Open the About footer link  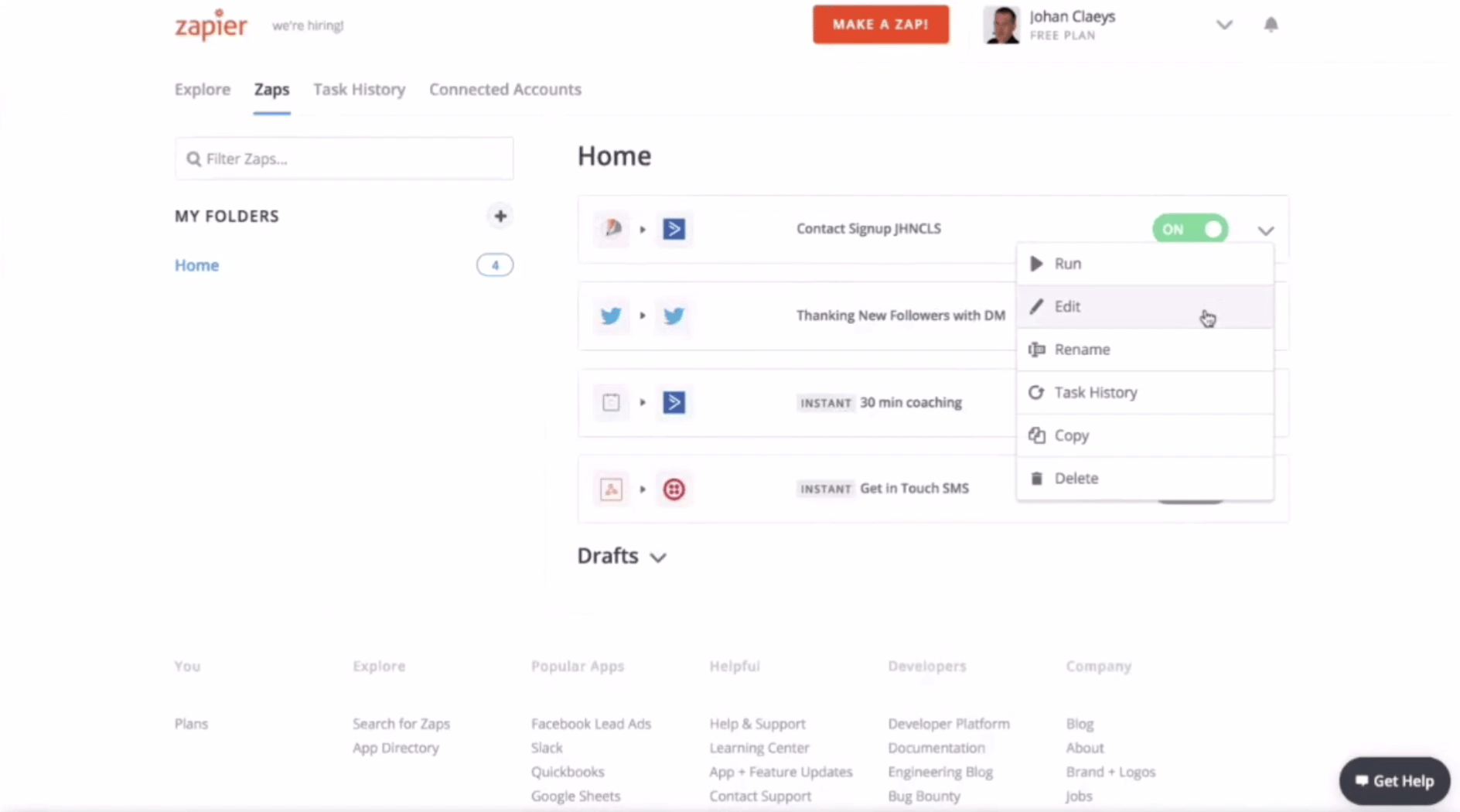coord(1085,748)
